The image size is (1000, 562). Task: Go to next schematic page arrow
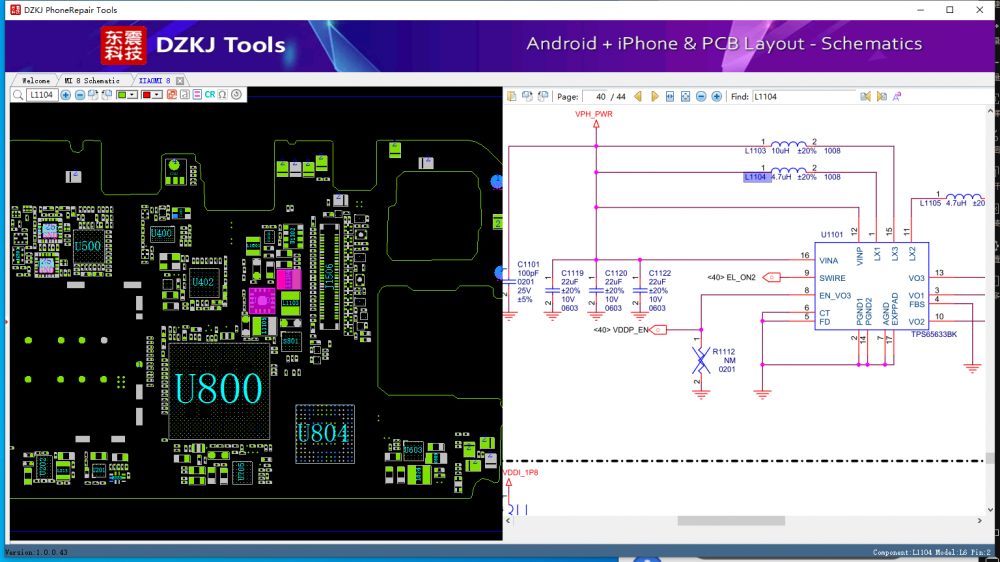tap(655, 96)
